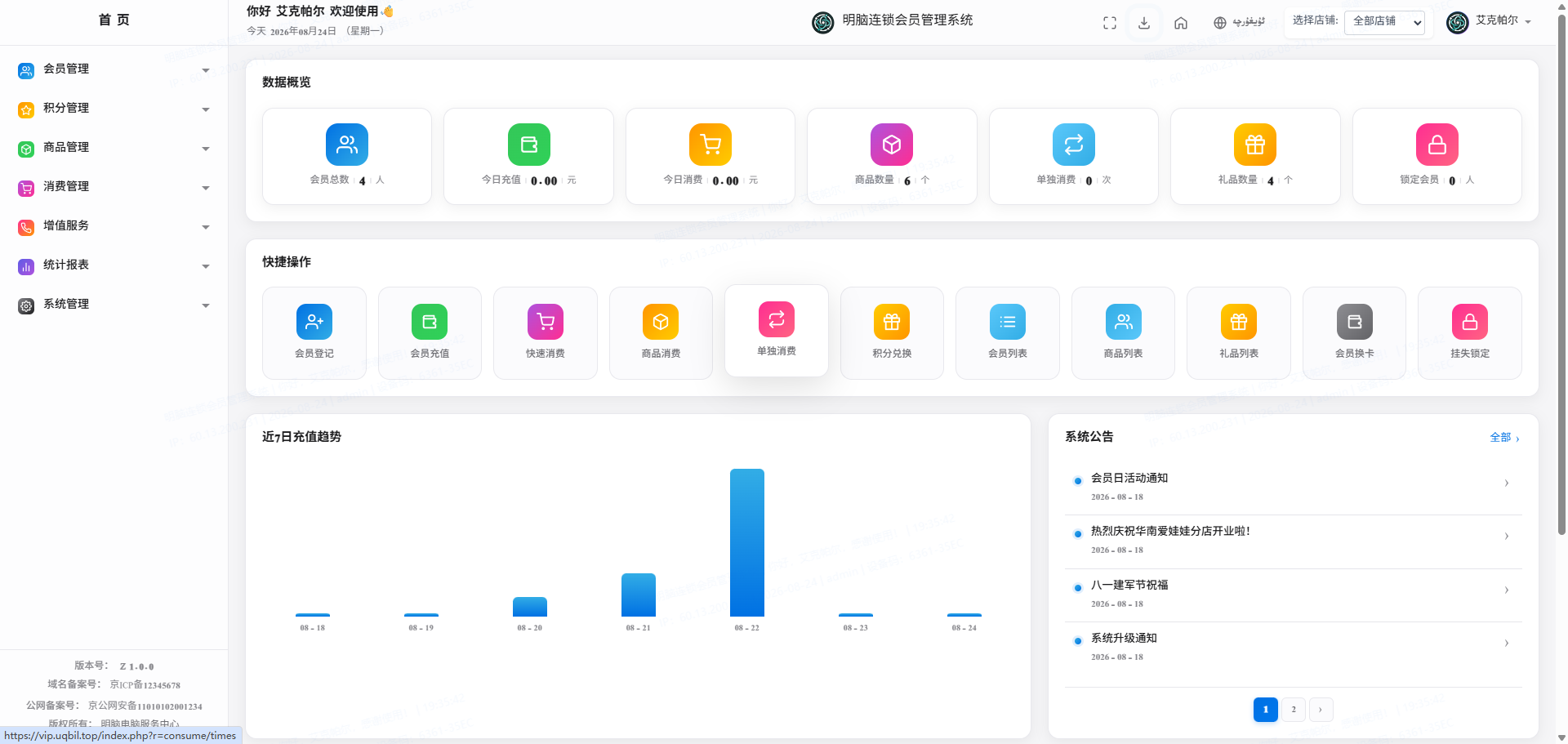Click the 系统公告 panel heading
Image resolution: width=1568 pixels, height=744 pixels.
tap(1089, 437)
